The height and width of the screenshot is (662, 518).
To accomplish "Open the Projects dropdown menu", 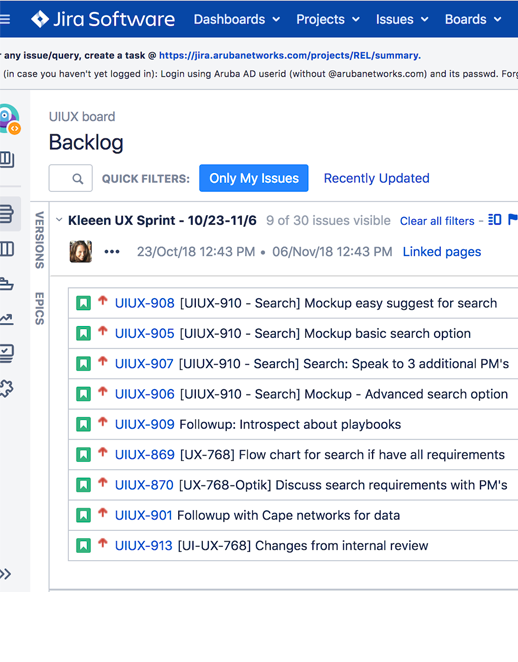I will pos(328,19).
